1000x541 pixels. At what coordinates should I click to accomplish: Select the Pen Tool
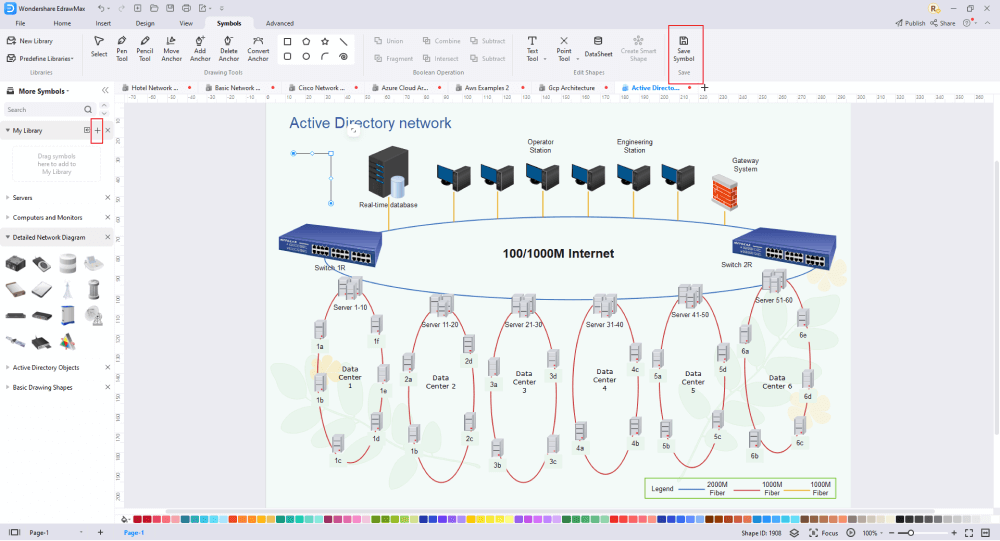(122, 48)
